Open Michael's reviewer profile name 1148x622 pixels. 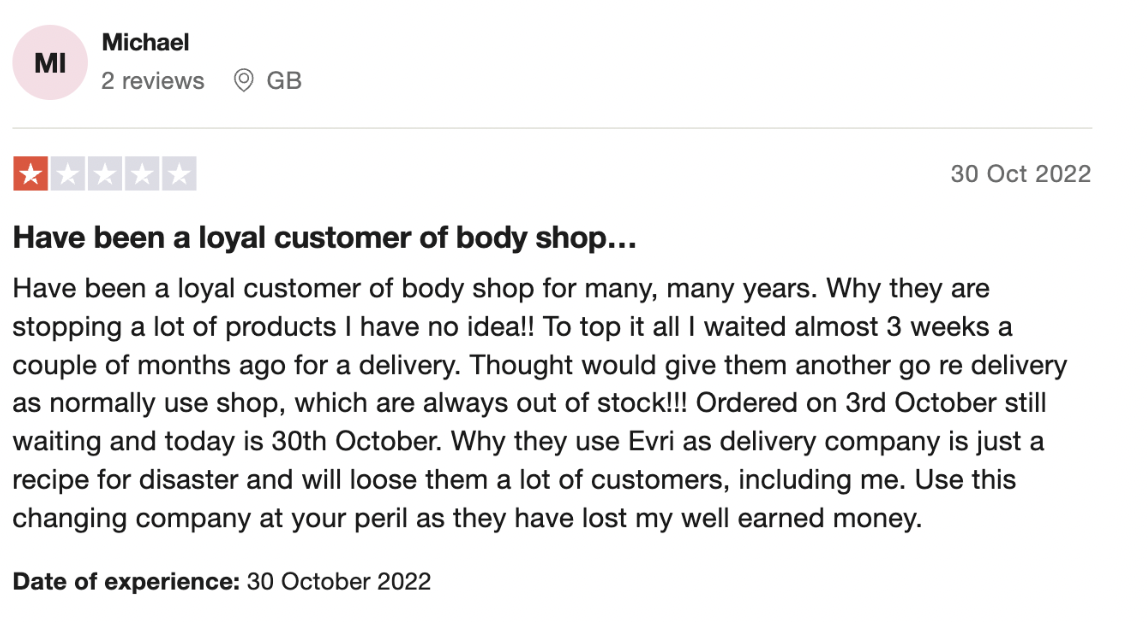click(145, 42)
